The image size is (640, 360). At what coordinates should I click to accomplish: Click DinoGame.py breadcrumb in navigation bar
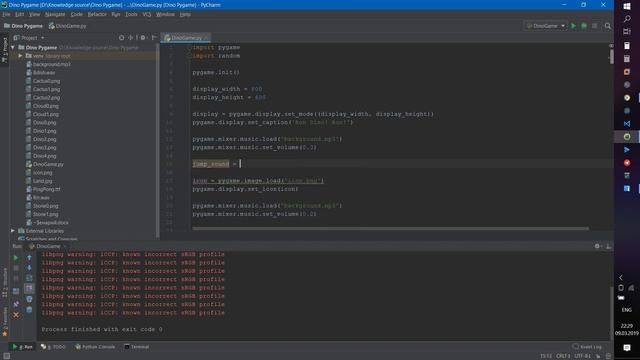[x=68, y=26]
